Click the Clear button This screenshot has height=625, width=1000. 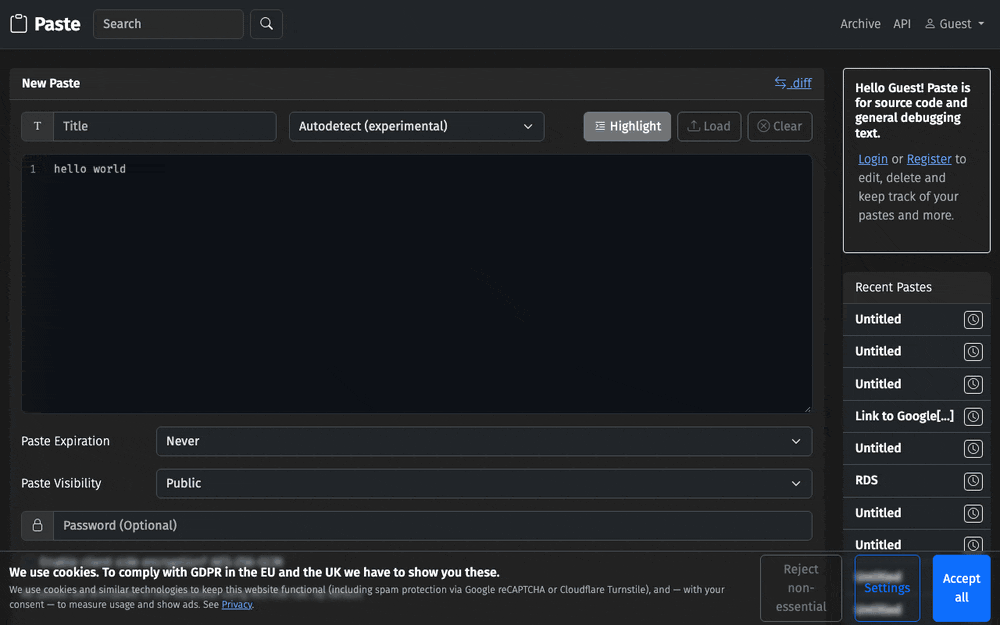tap(779, 126)
